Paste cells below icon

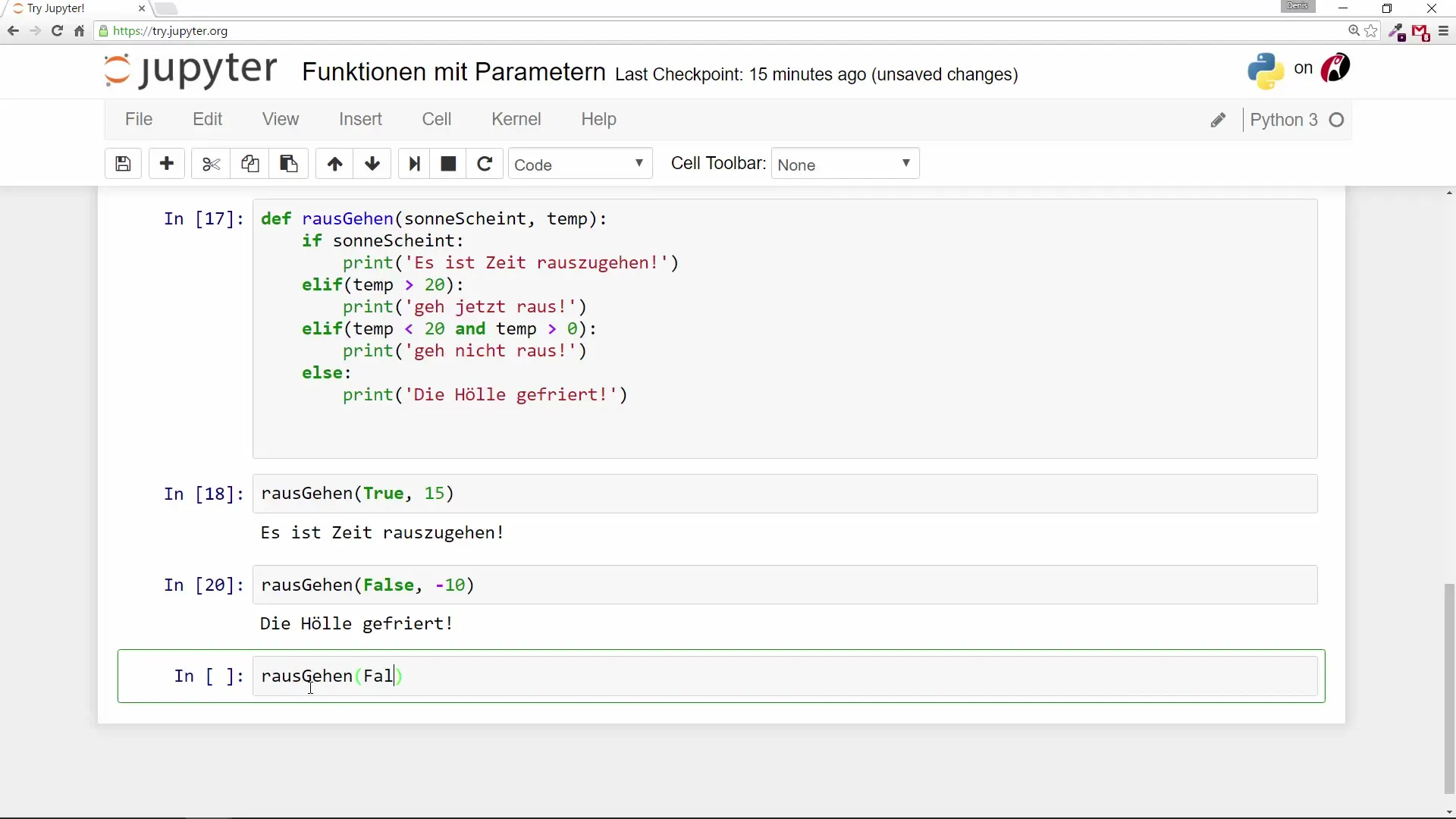288,164
